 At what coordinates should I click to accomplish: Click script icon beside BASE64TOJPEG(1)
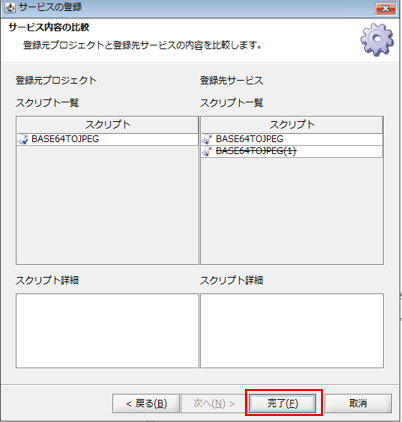[x=207, y=151]
